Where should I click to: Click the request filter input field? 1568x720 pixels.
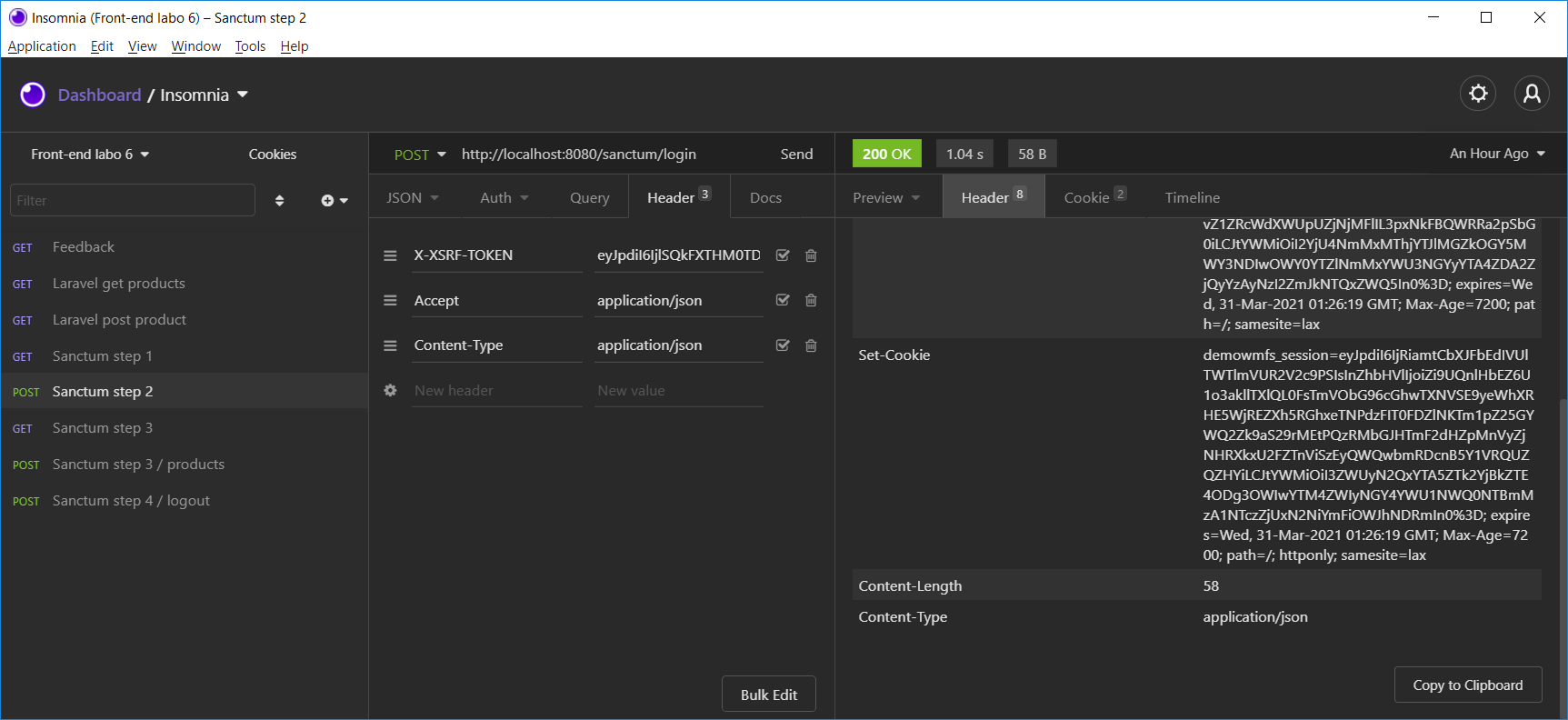tap(133, 200)
